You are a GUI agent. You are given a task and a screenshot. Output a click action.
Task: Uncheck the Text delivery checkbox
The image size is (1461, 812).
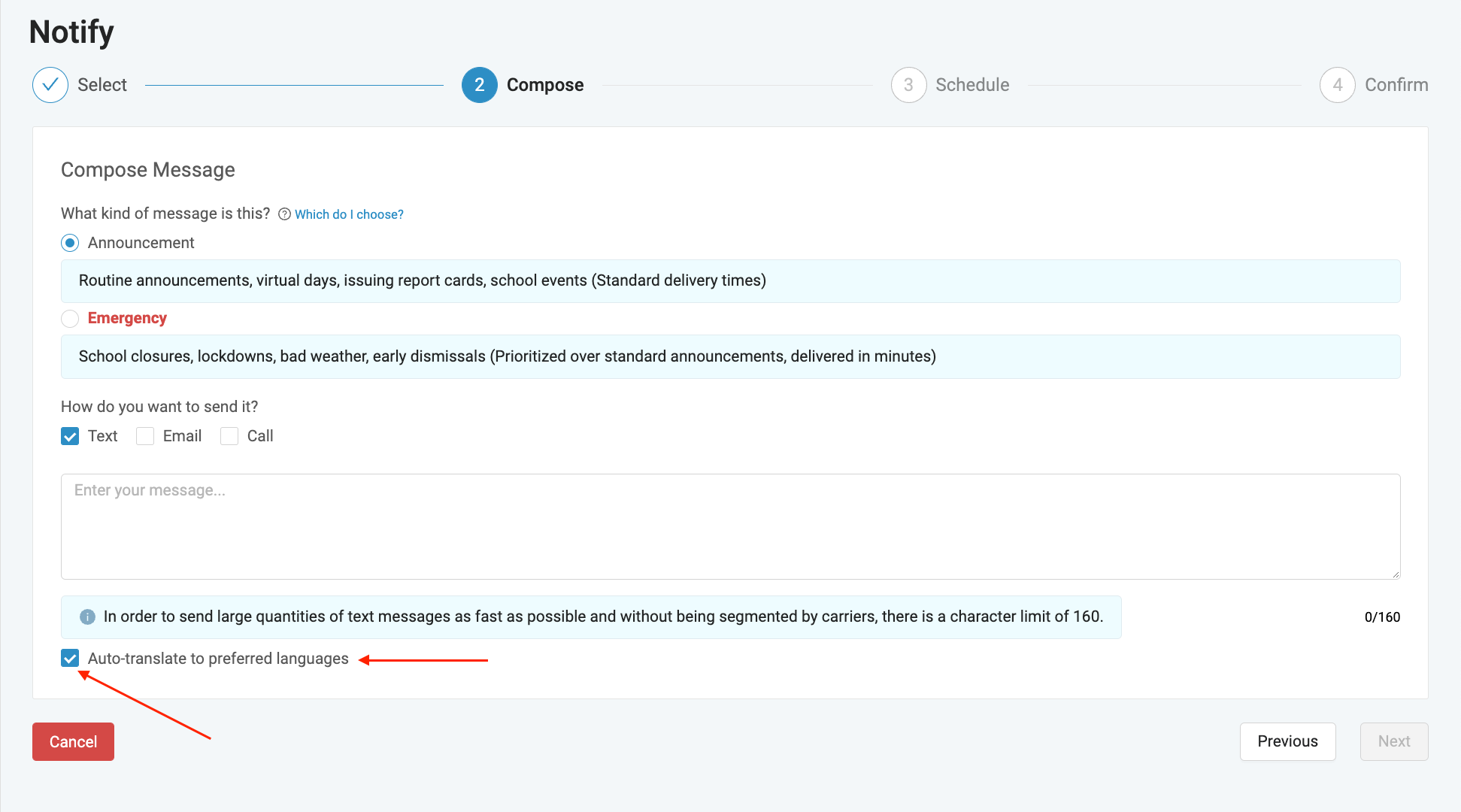[70, 436]
